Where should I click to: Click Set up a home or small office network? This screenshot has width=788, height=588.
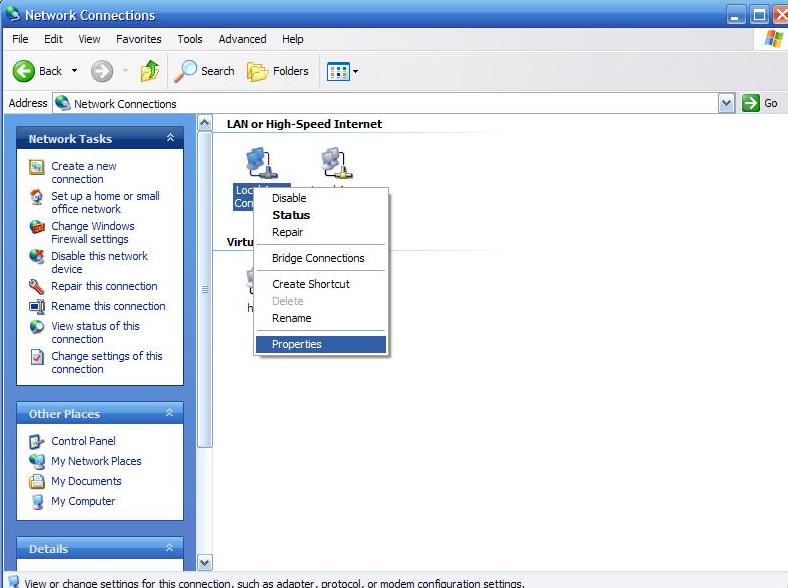(x=105, y=203)
